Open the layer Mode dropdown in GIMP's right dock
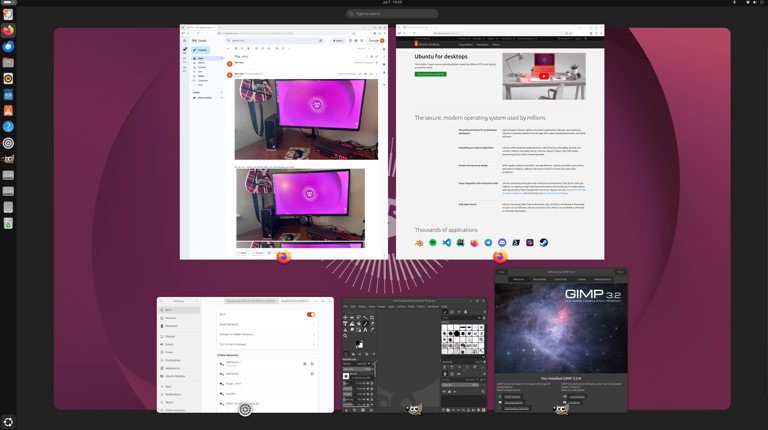768x430 pixels. tap(459, 380)
